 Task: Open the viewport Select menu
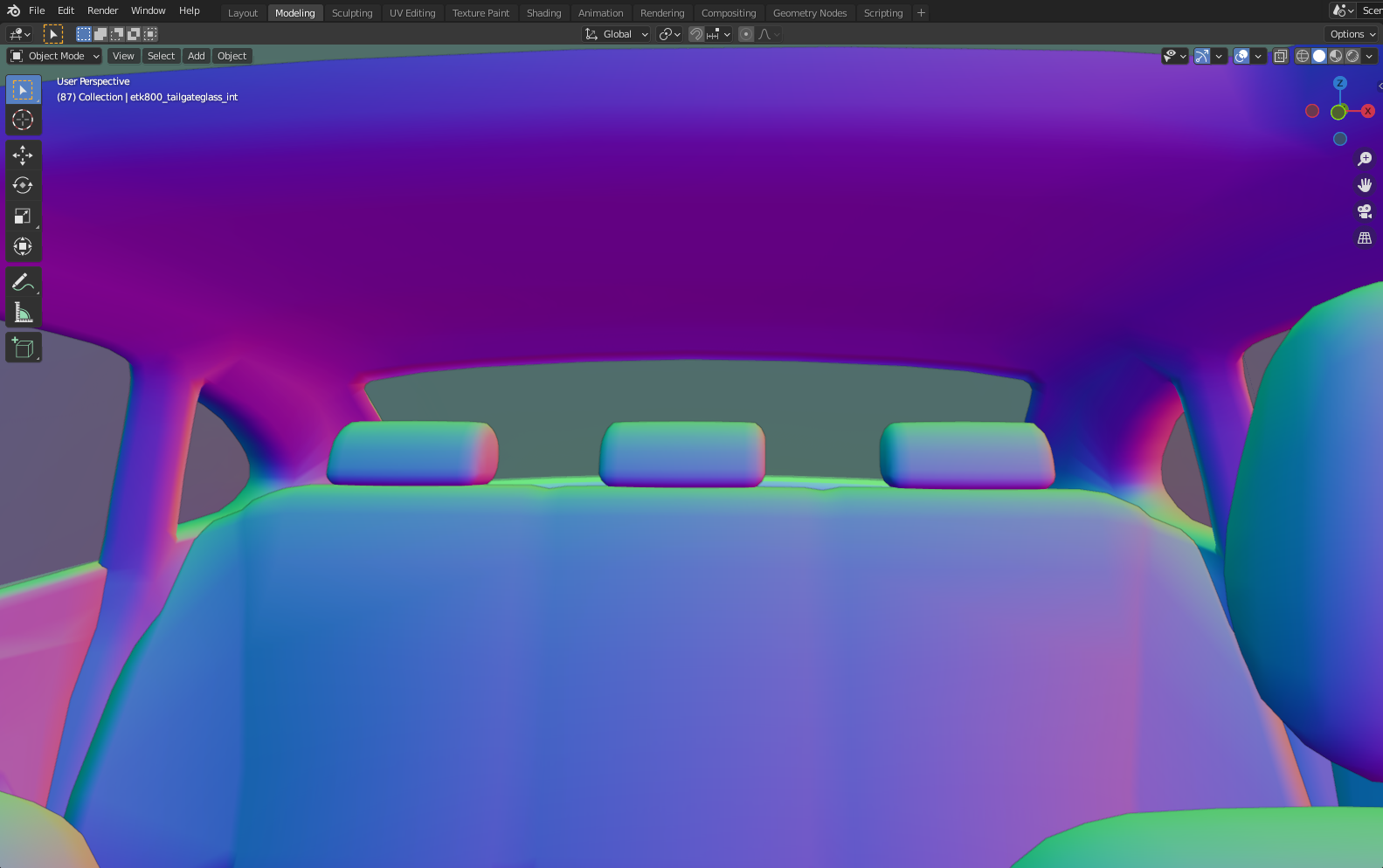tap(162, 56)
